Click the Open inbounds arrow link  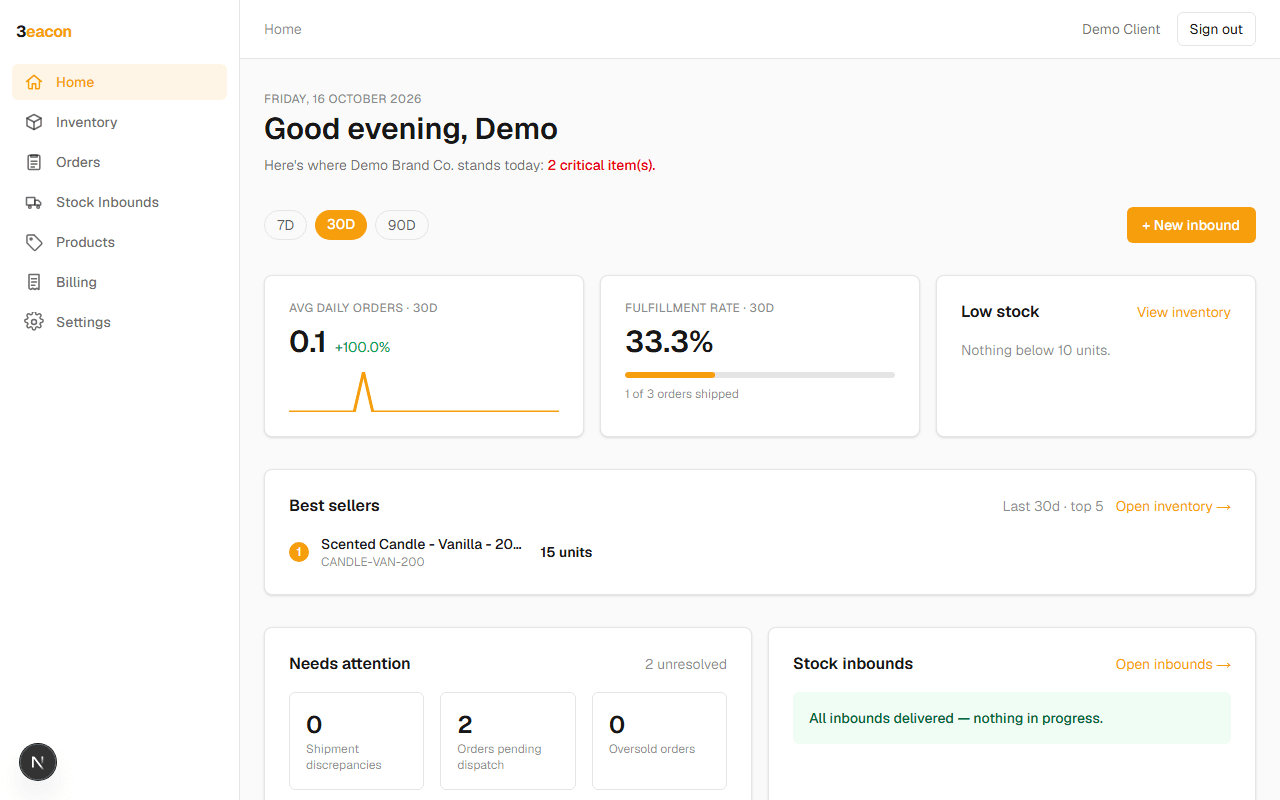coord(1173,664)
